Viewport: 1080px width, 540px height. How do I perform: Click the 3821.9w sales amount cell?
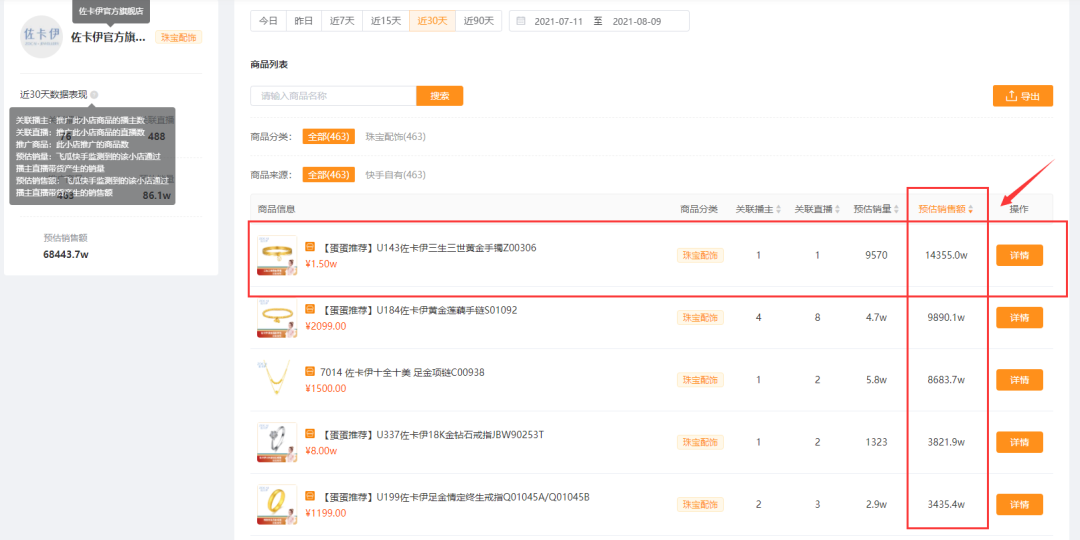tap(946, 442)
